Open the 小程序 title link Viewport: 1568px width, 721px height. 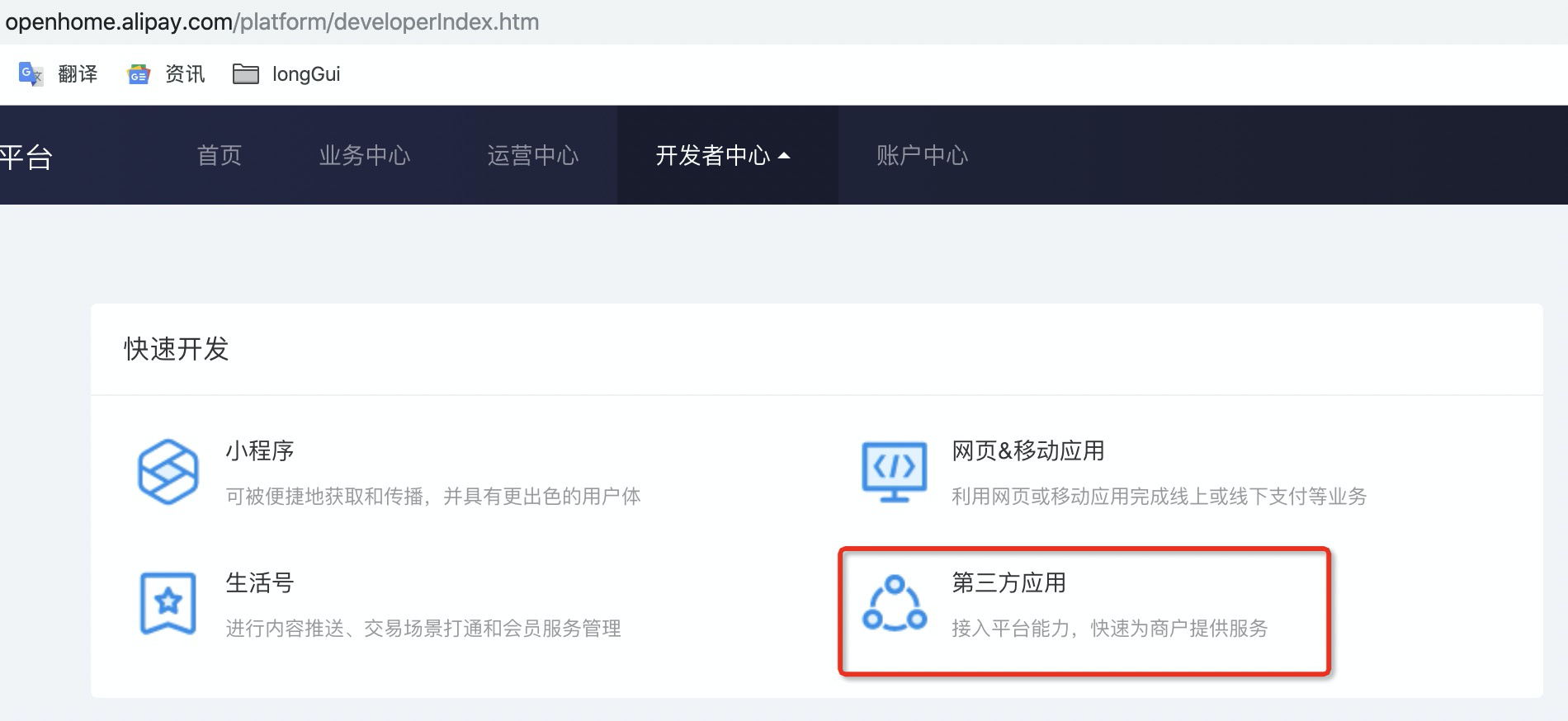click(260, 450)
